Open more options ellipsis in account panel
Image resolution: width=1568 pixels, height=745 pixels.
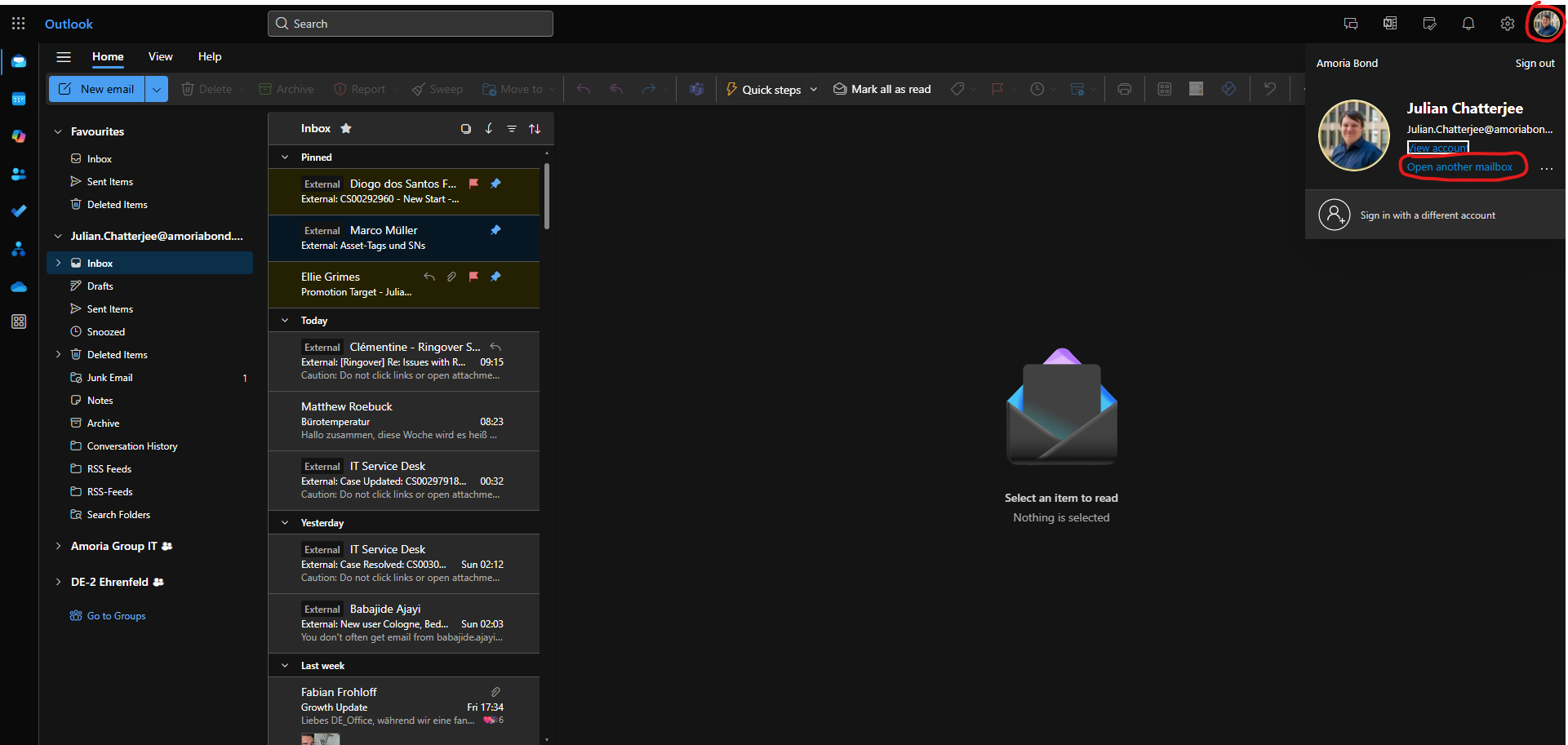(x=1546, y=168)
